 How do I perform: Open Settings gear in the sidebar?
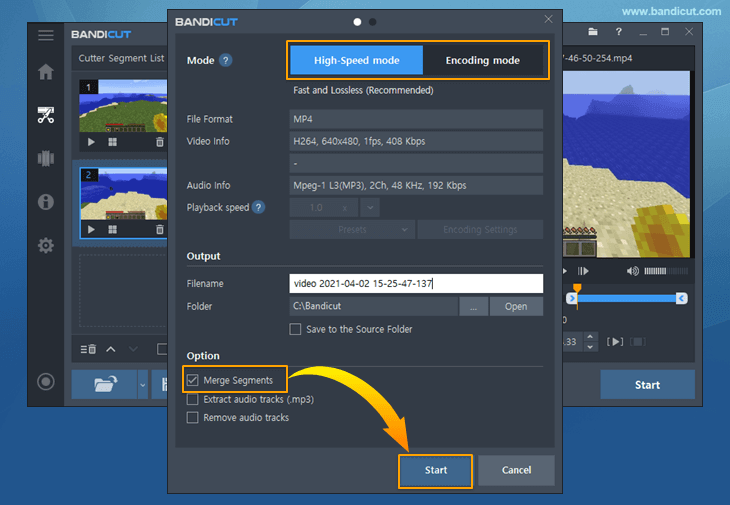46,245
